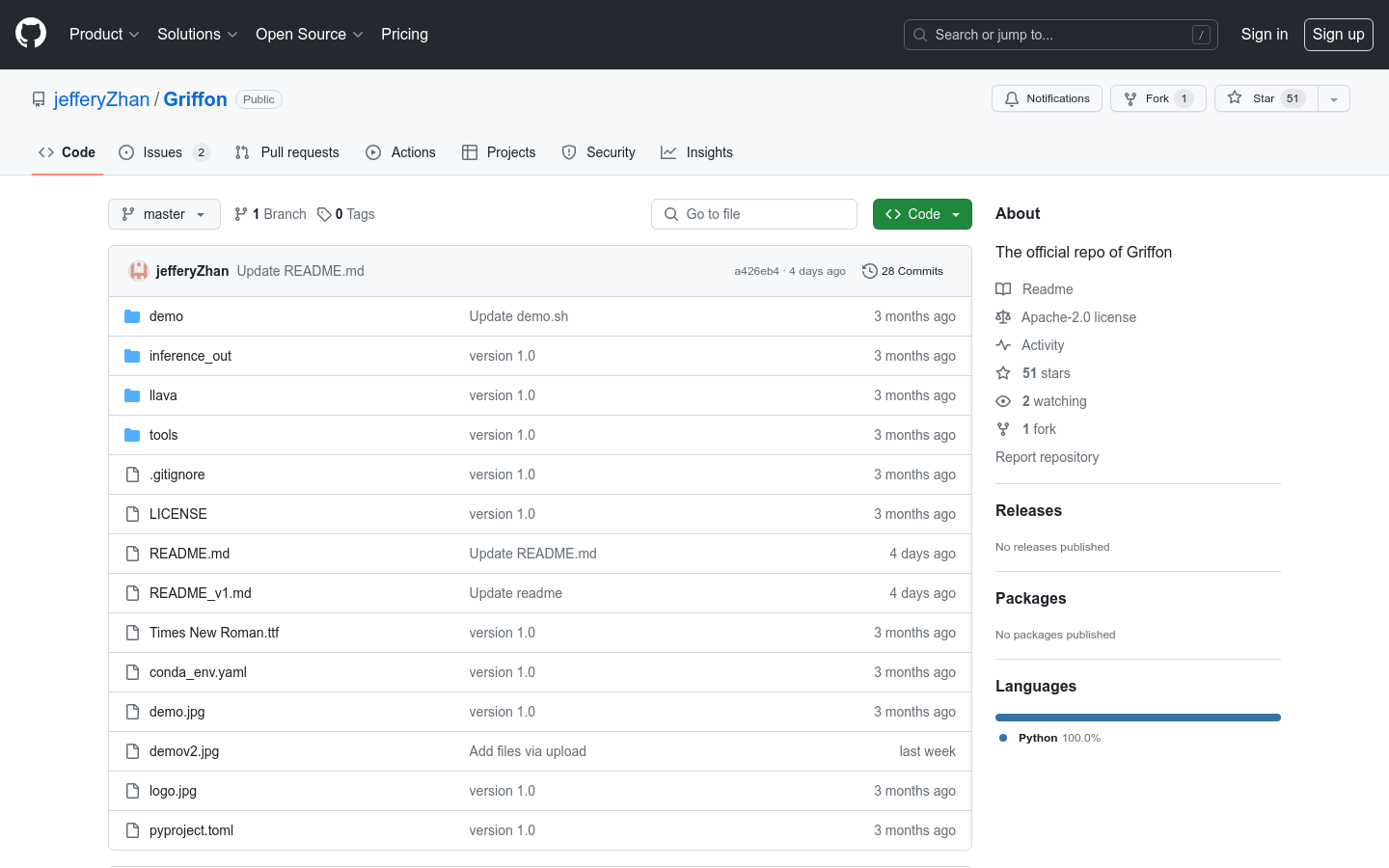
Task: View the 0 Tags link
Action: pos(346,214)
